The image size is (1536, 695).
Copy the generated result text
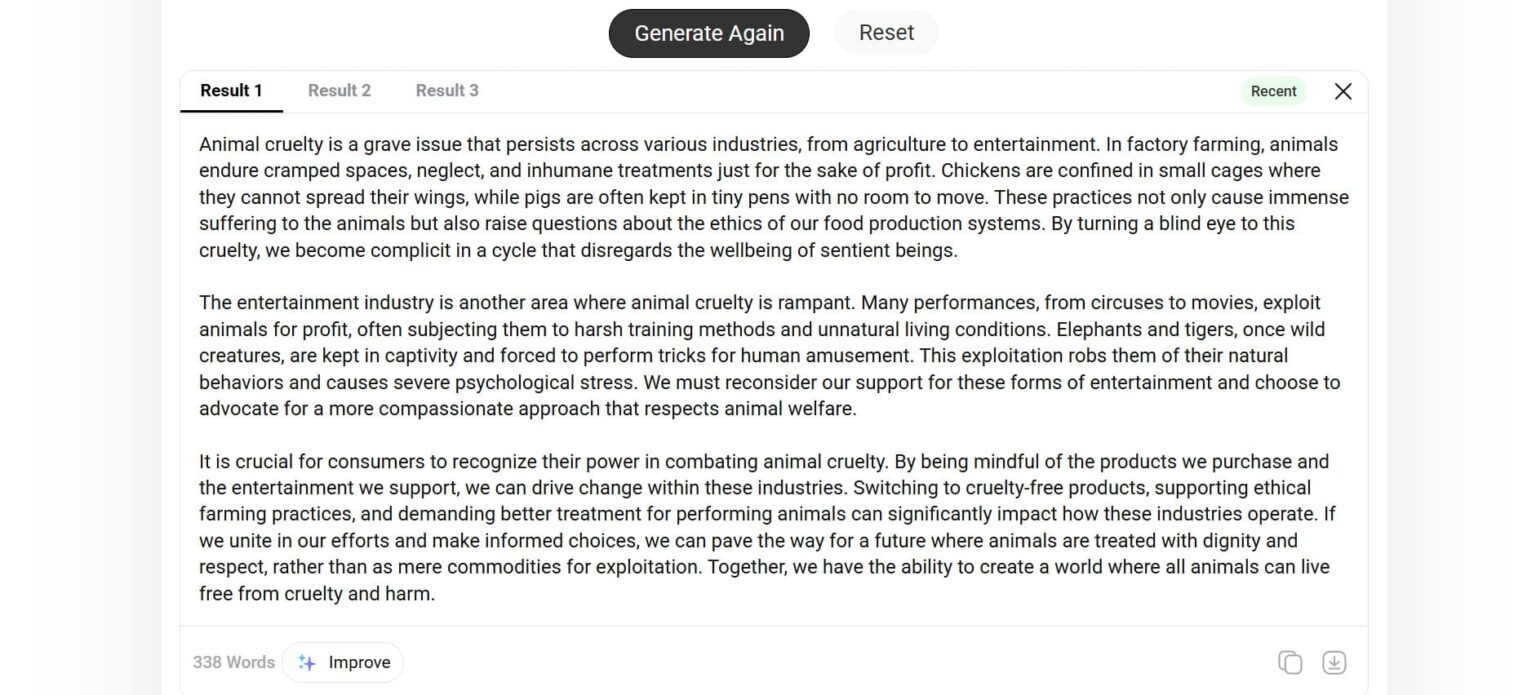(1290, 662)
